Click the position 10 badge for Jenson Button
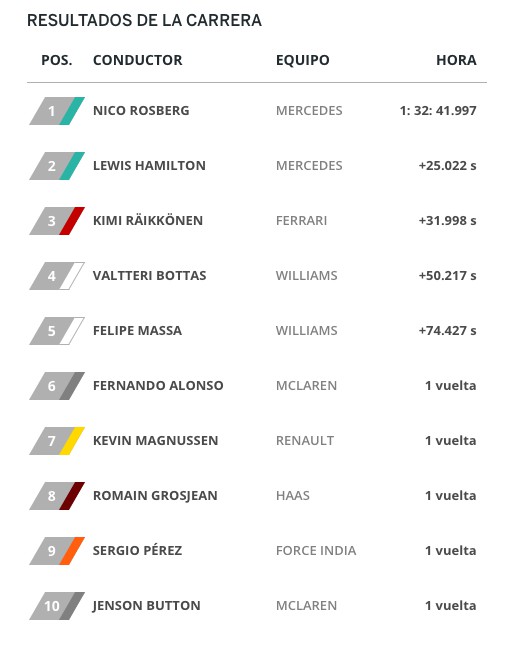Viewport: 515px width, 649px height. click(x=57, y=606)
